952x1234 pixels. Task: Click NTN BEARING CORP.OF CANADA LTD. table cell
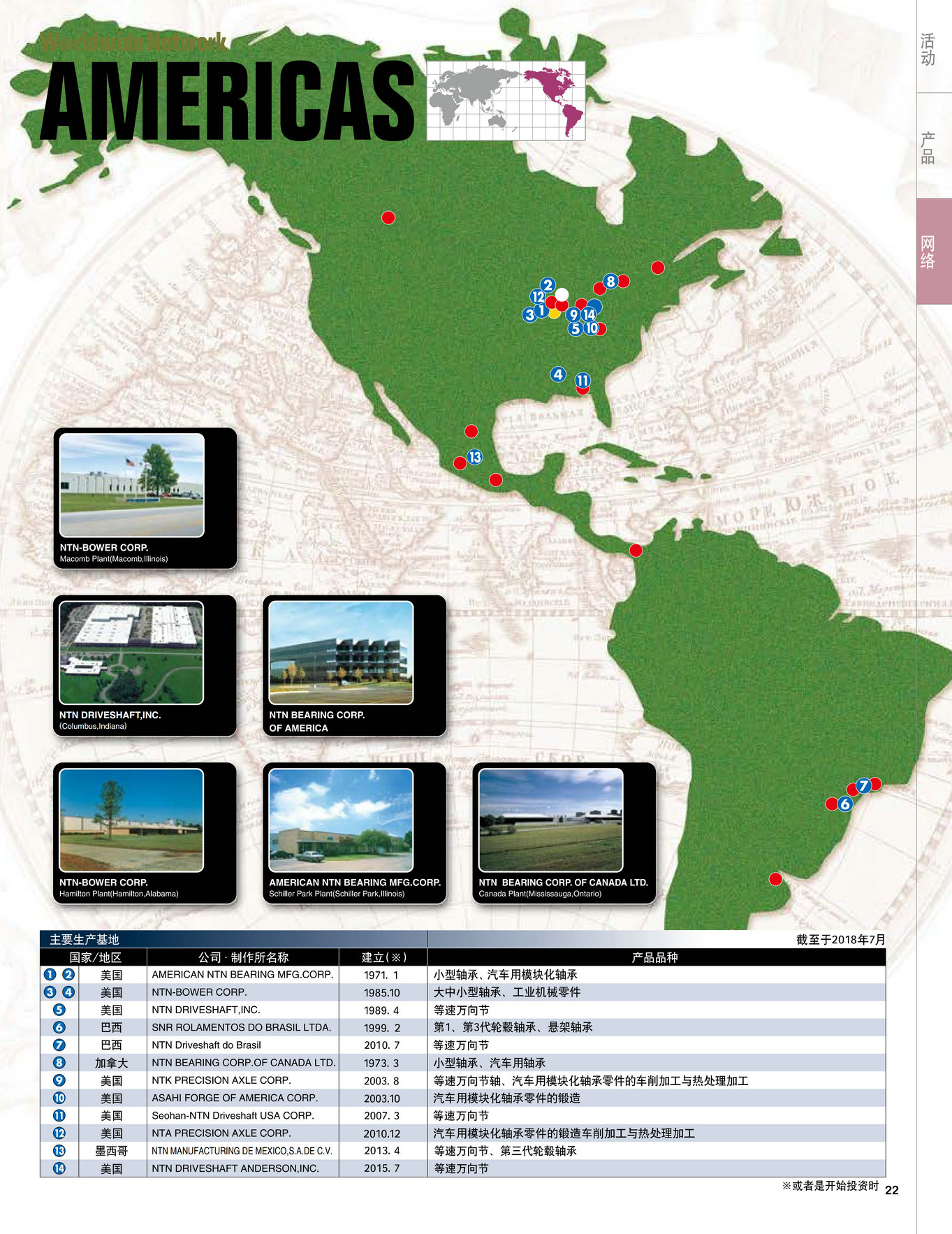tap(244, 1063)
